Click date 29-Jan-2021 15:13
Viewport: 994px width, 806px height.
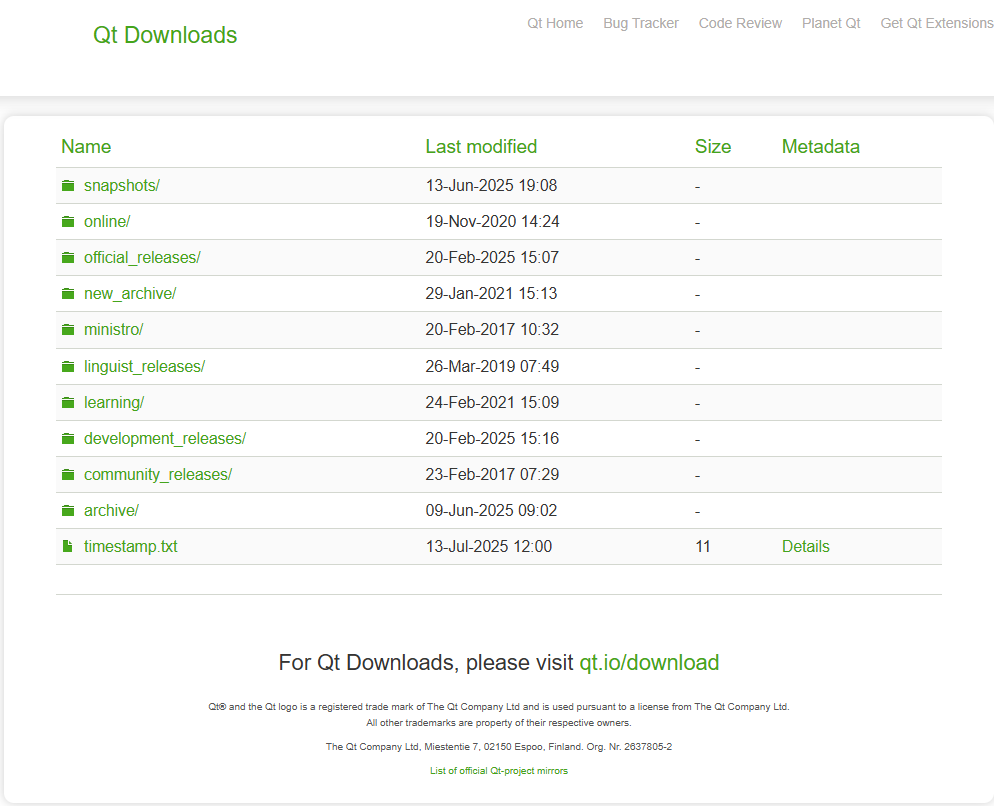point(491,294)
